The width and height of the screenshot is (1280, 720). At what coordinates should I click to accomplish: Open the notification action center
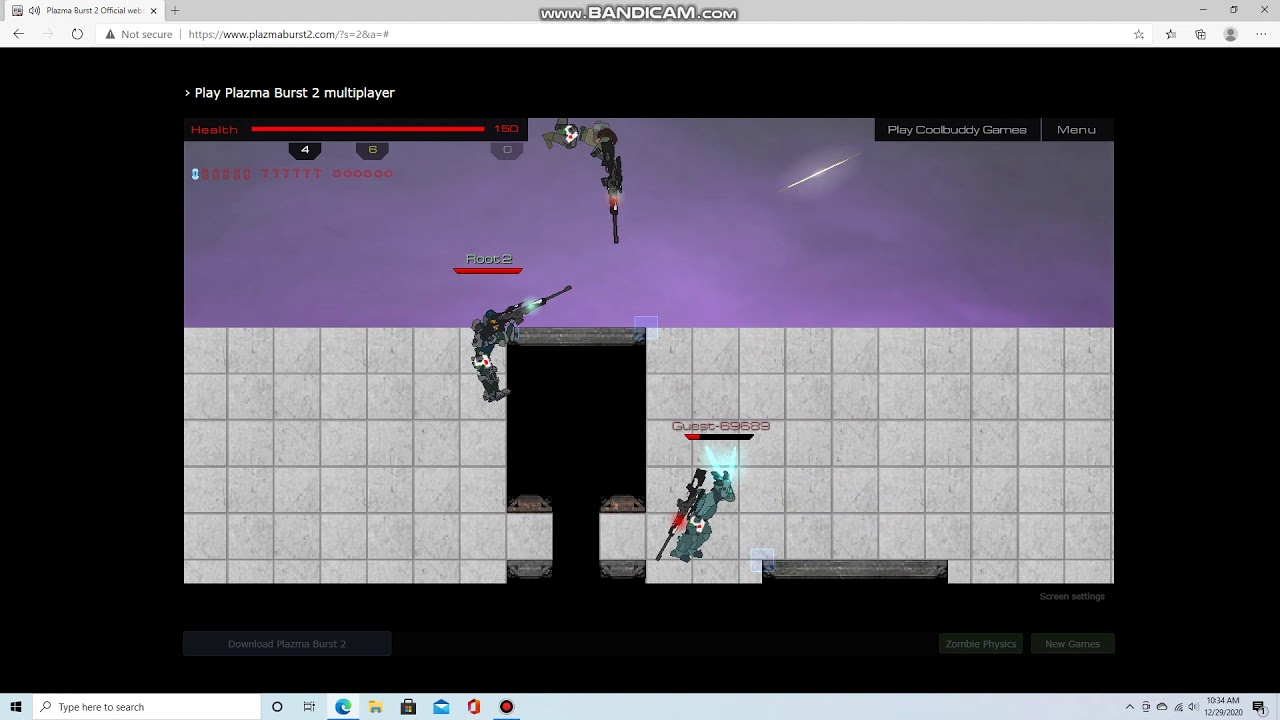tap(1260, 707)
